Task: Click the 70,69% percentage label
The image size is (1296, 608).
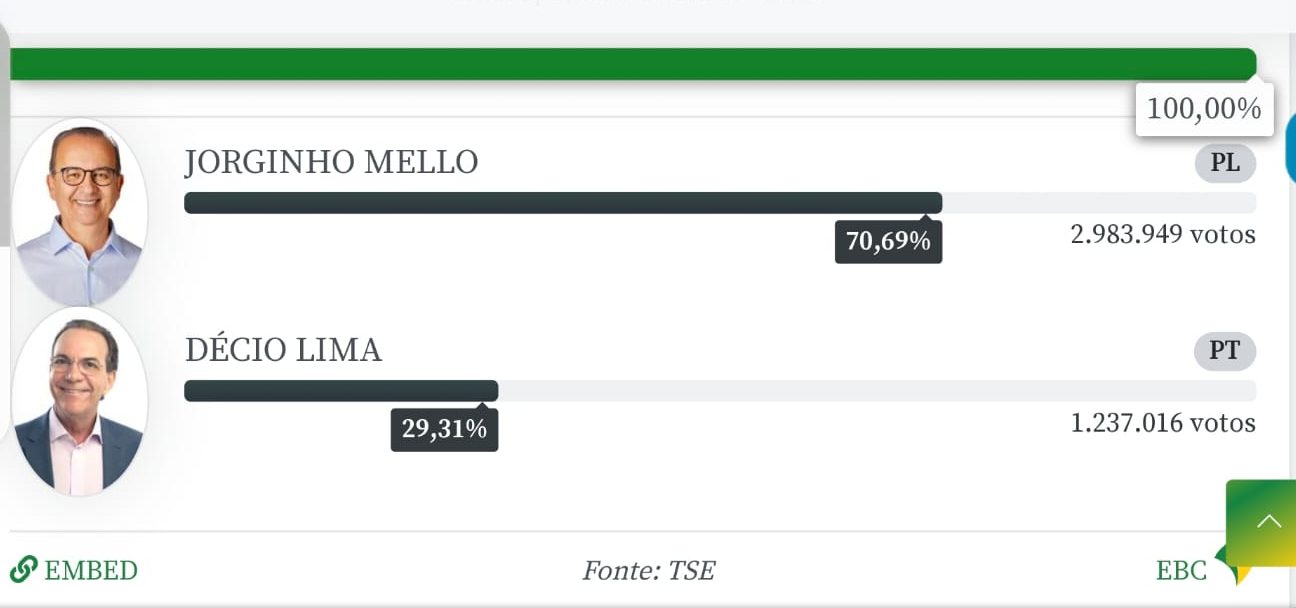Action: pyautogui.click(x=888, y=242)
